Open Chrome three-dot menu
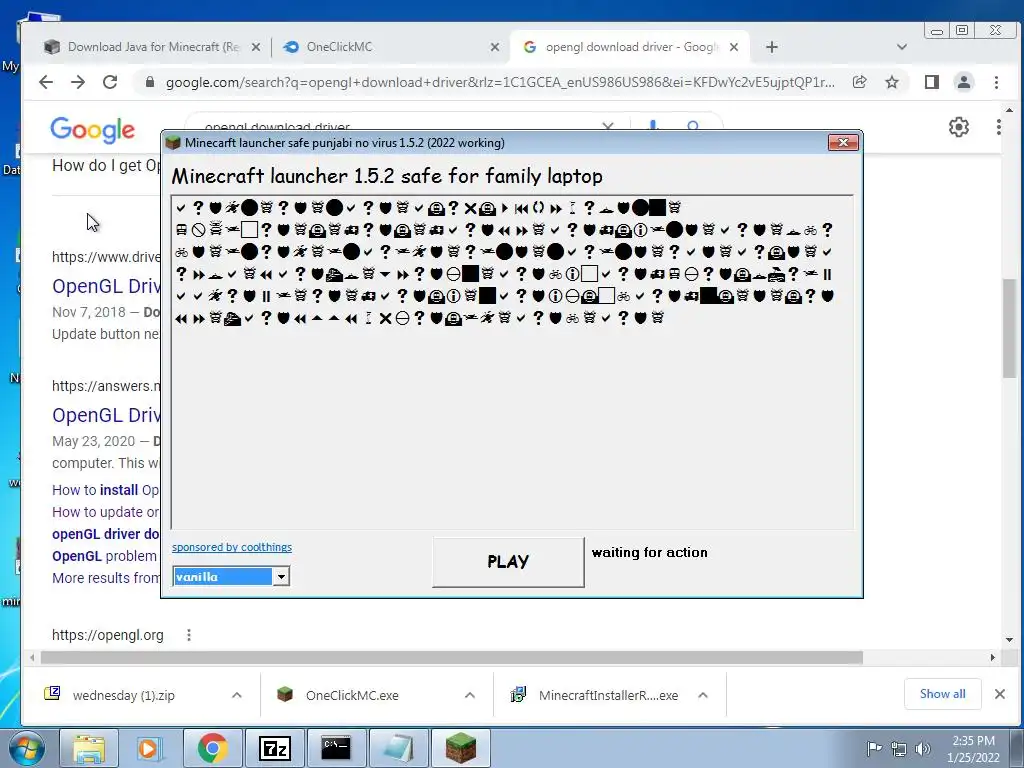The height and width of the screenshot is (768, 1024). 996,82
